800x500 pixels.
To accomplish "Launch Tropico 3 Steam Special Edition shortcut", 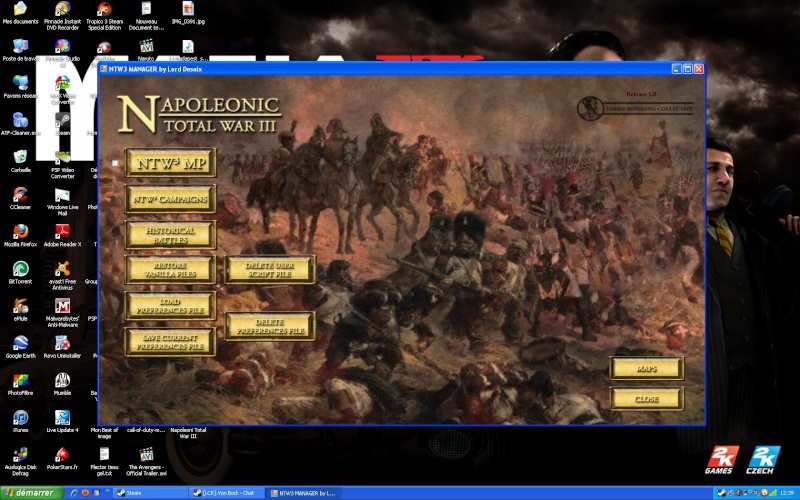I will tap(104, 15).
